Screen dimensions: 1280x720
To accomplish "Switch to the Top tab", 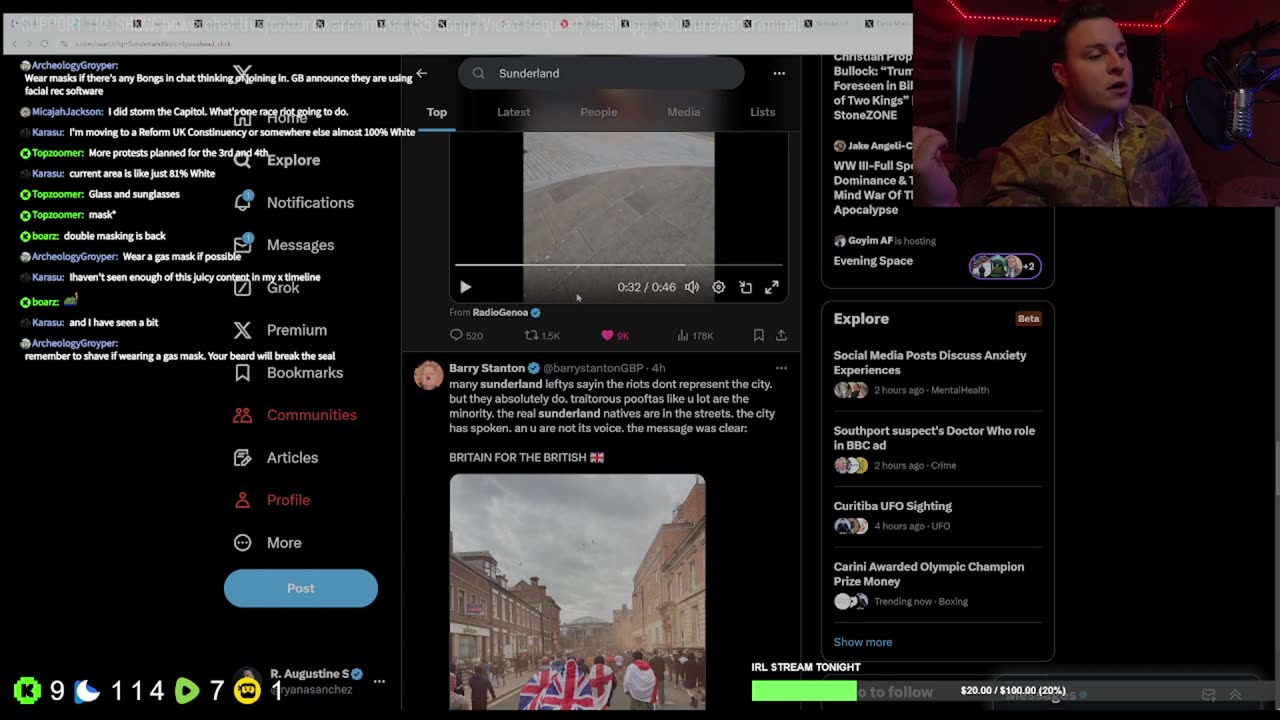I will tap(437, 112).
